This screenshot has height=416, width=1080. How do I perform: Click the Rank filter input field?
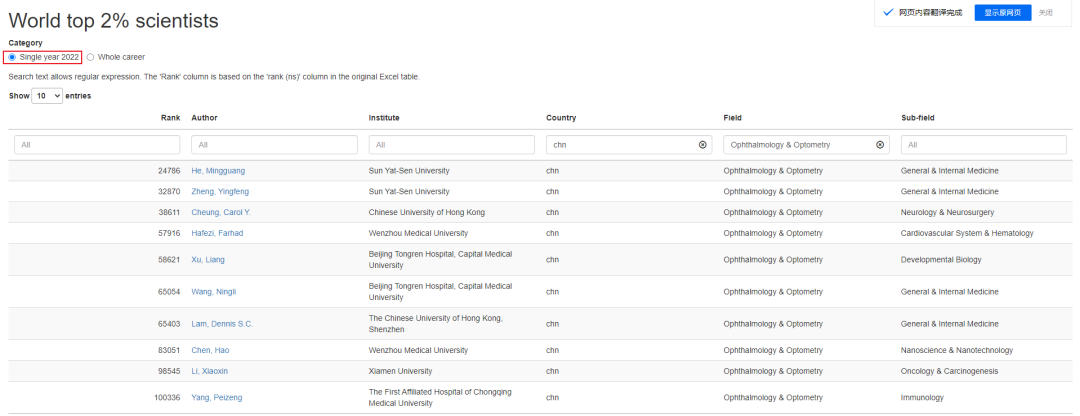(x=97, y=145)
